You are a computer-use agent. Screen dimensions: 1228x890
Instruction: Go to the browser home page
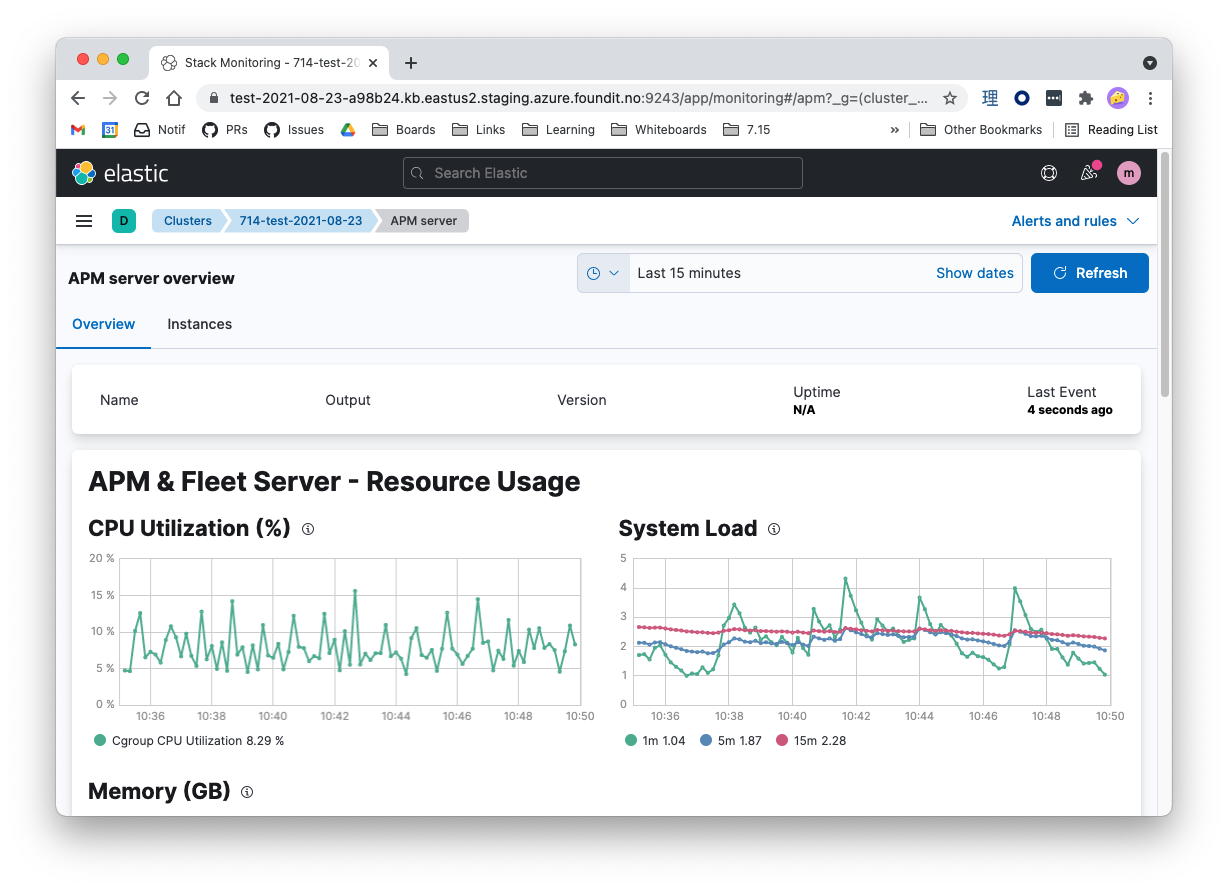174,98
